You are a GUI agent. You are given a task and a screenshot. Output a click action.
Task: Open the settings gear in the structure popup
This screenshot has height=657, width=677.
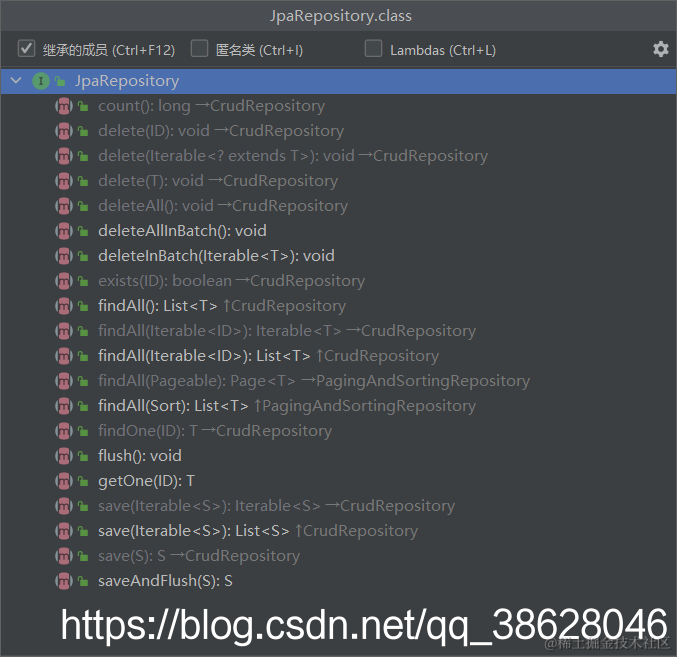pos(660,49)
